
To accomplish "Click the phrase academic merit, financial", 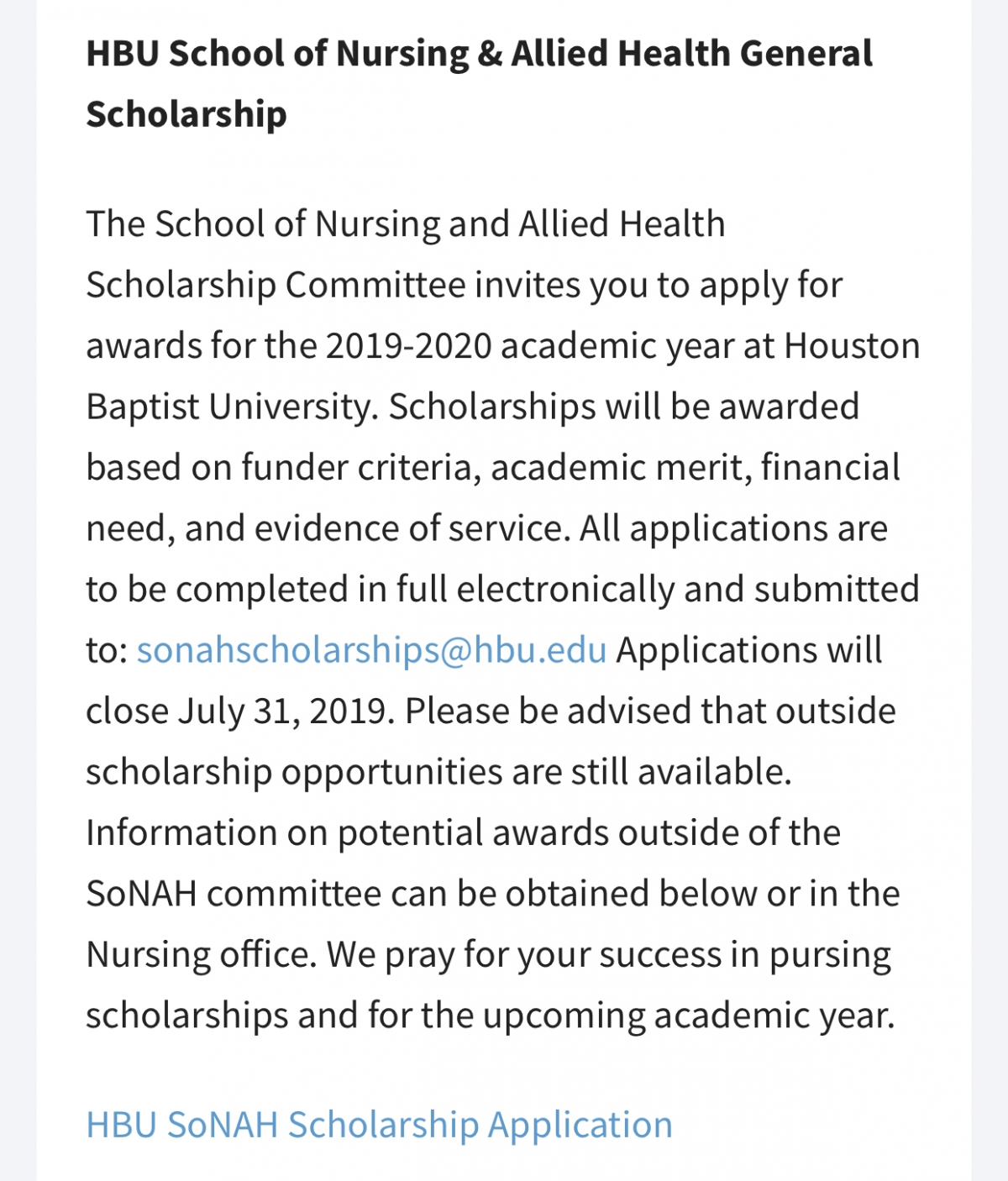I will 696,468.
